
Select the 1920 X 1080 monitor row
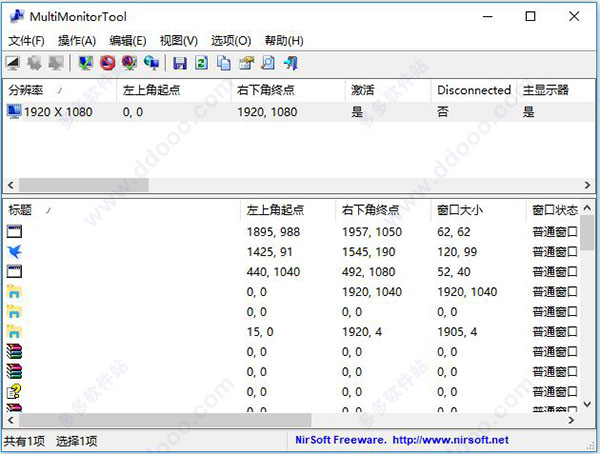(x=298, y=112)
